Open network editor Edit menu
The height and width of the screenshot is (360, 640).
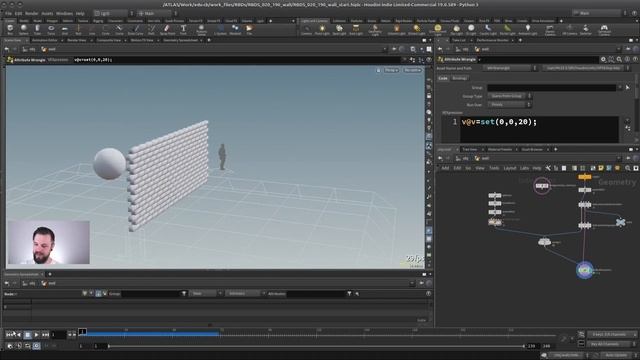coord(457,168)
